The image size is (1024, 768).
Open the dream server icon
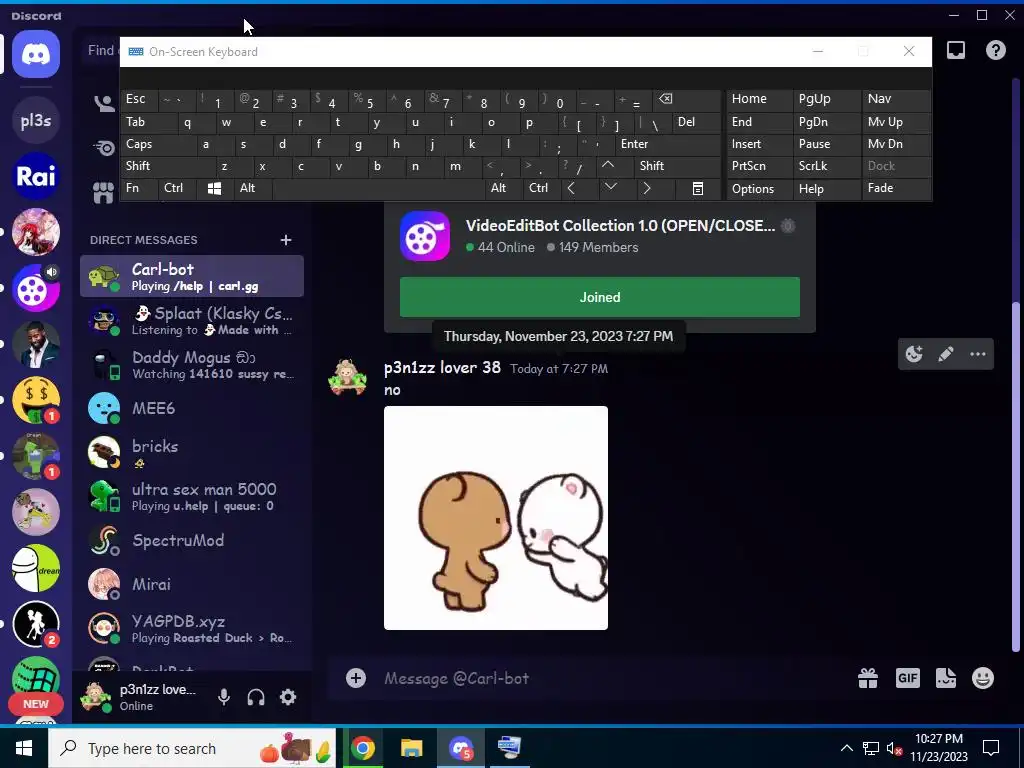tap(36, 568)
